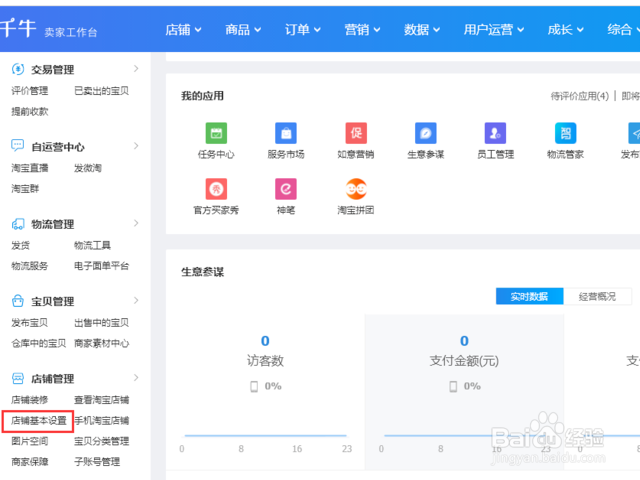Open 发微淘 link
Image resolution: width=640 pixels, height=480 pixels.
point(88,168)
